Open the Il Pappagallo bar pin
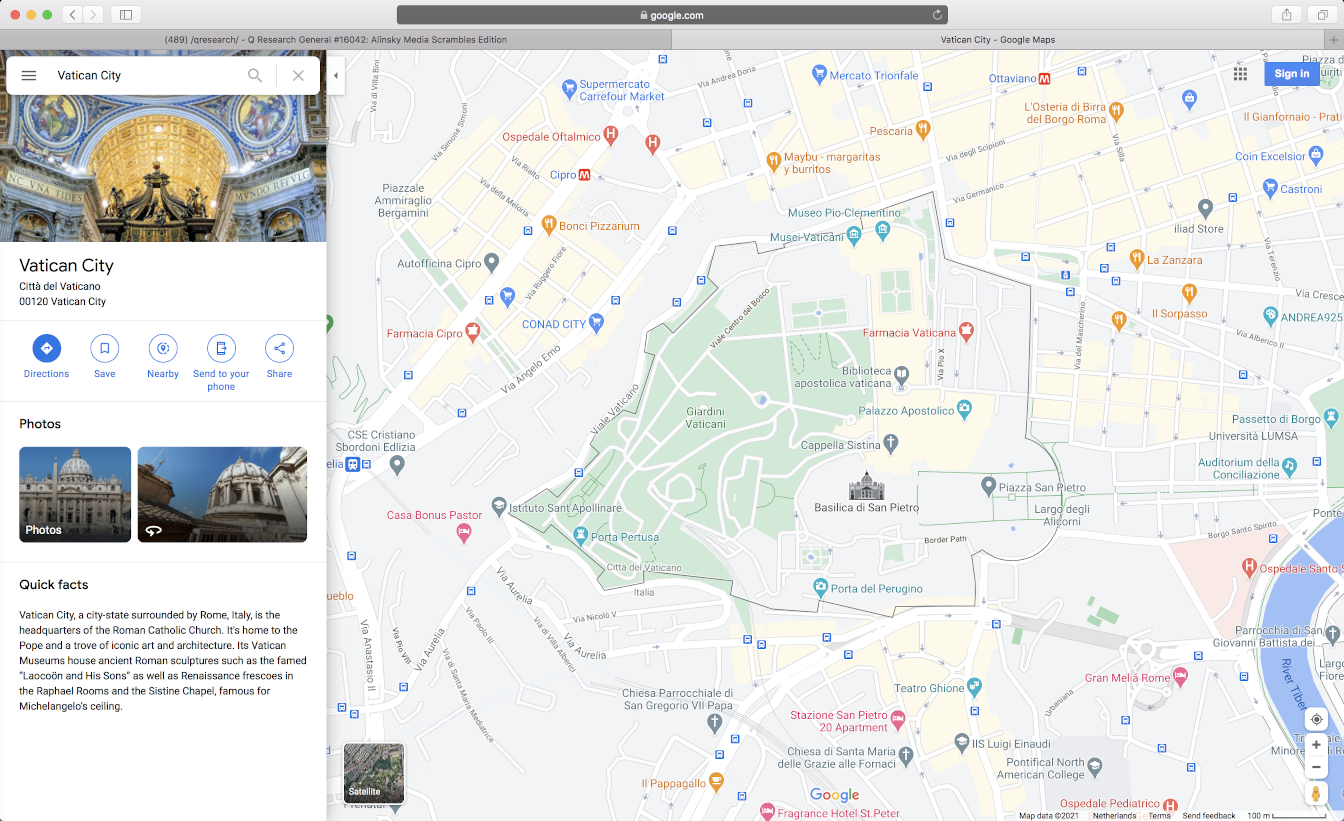Viewport: 1344px width, 821px height. [715, 782]
